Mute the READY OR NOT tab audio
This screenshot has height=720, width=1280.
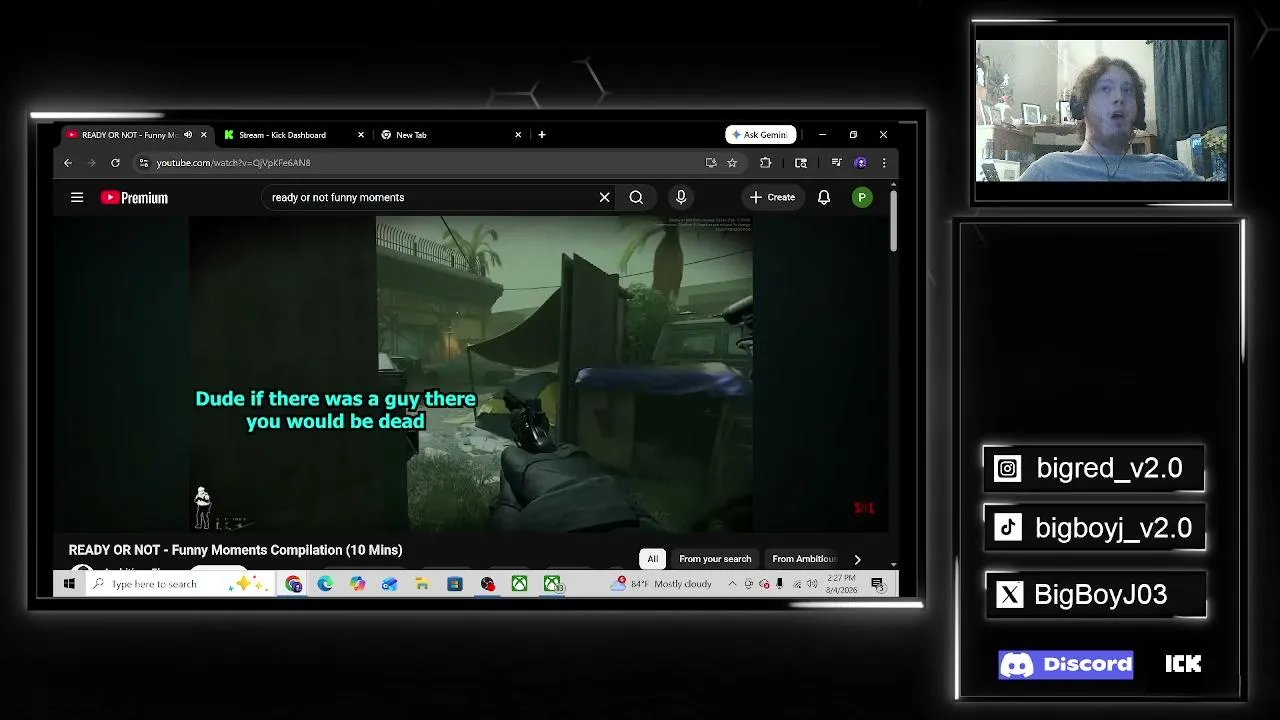[x=188, y=135]
